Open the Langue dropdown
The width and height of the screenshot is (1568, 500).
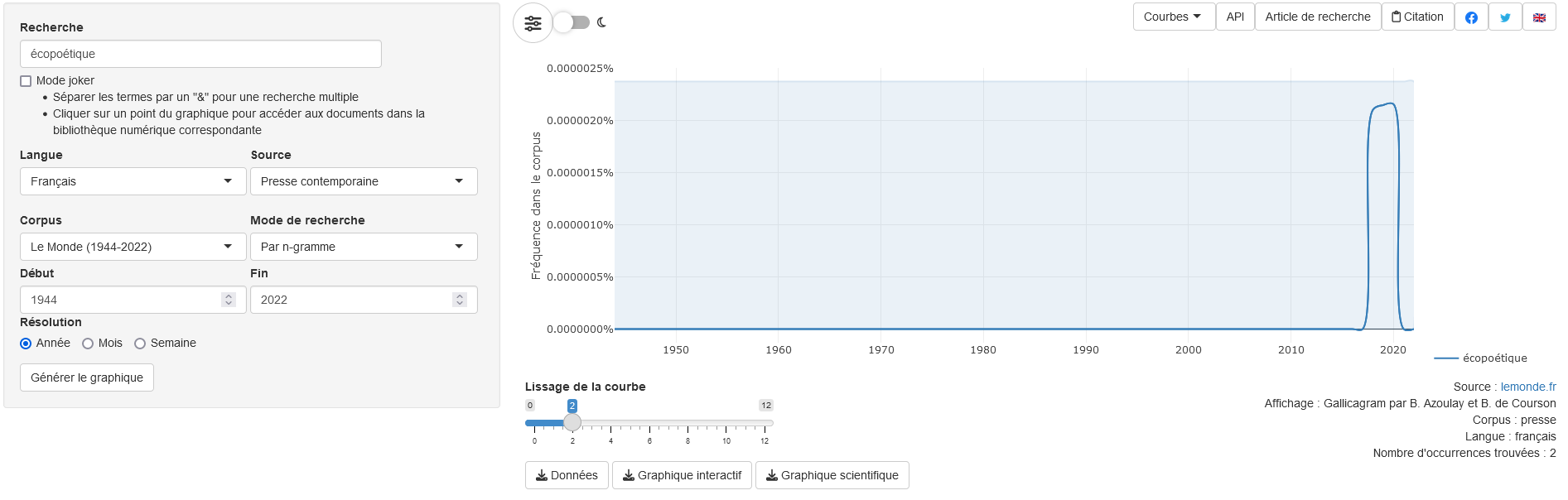(133, 181)
